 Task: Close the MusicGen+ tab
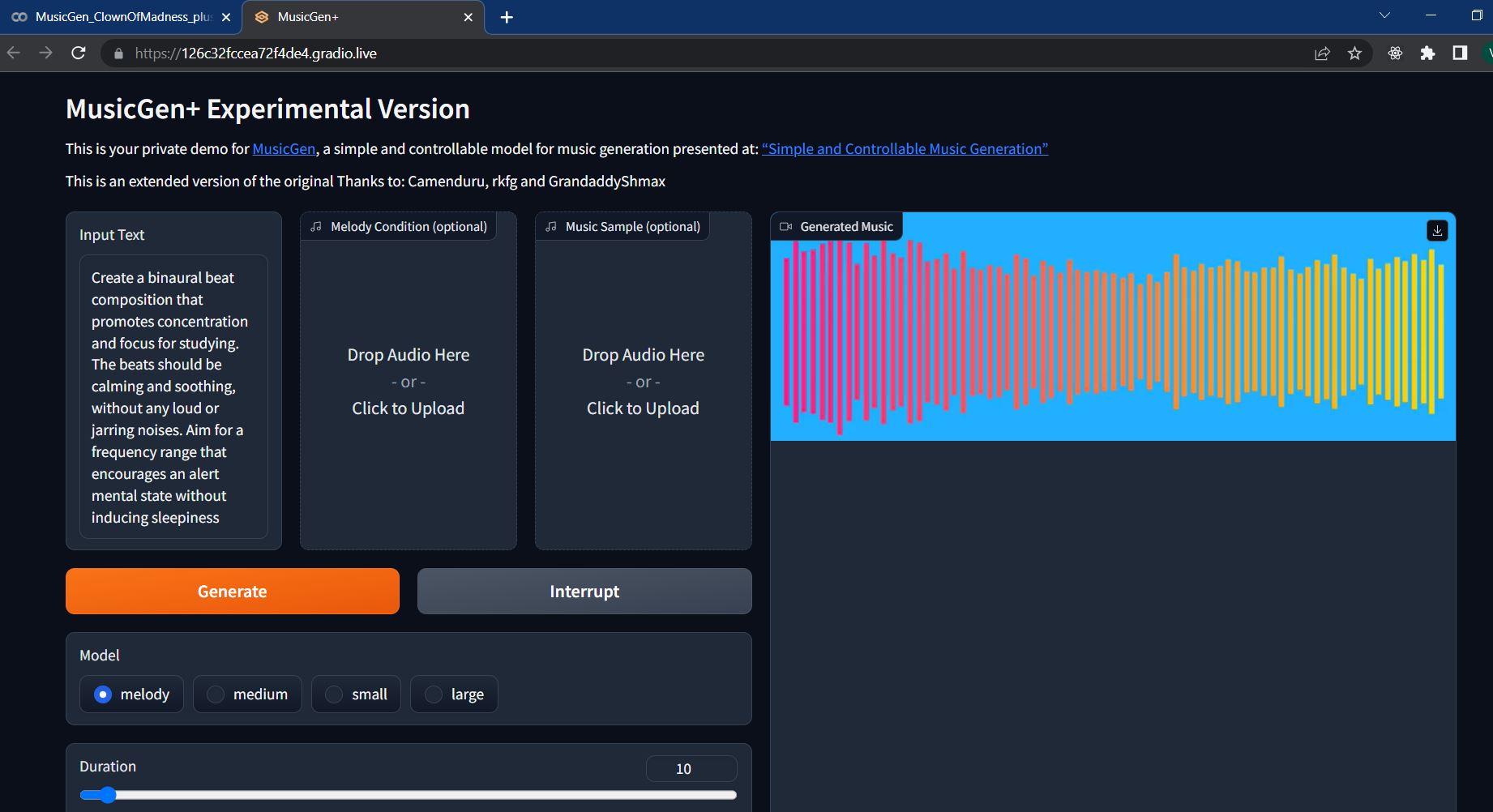coord(468,17)
